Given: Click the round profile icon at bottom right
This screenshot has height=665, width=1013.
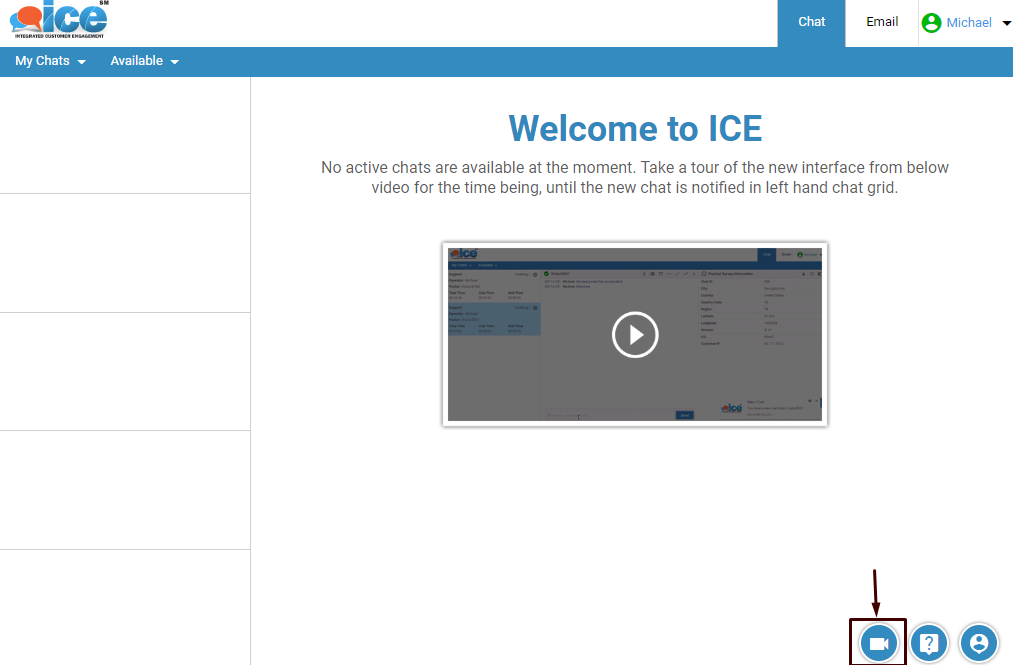Looking at the screenshot, I should (979, 643).
